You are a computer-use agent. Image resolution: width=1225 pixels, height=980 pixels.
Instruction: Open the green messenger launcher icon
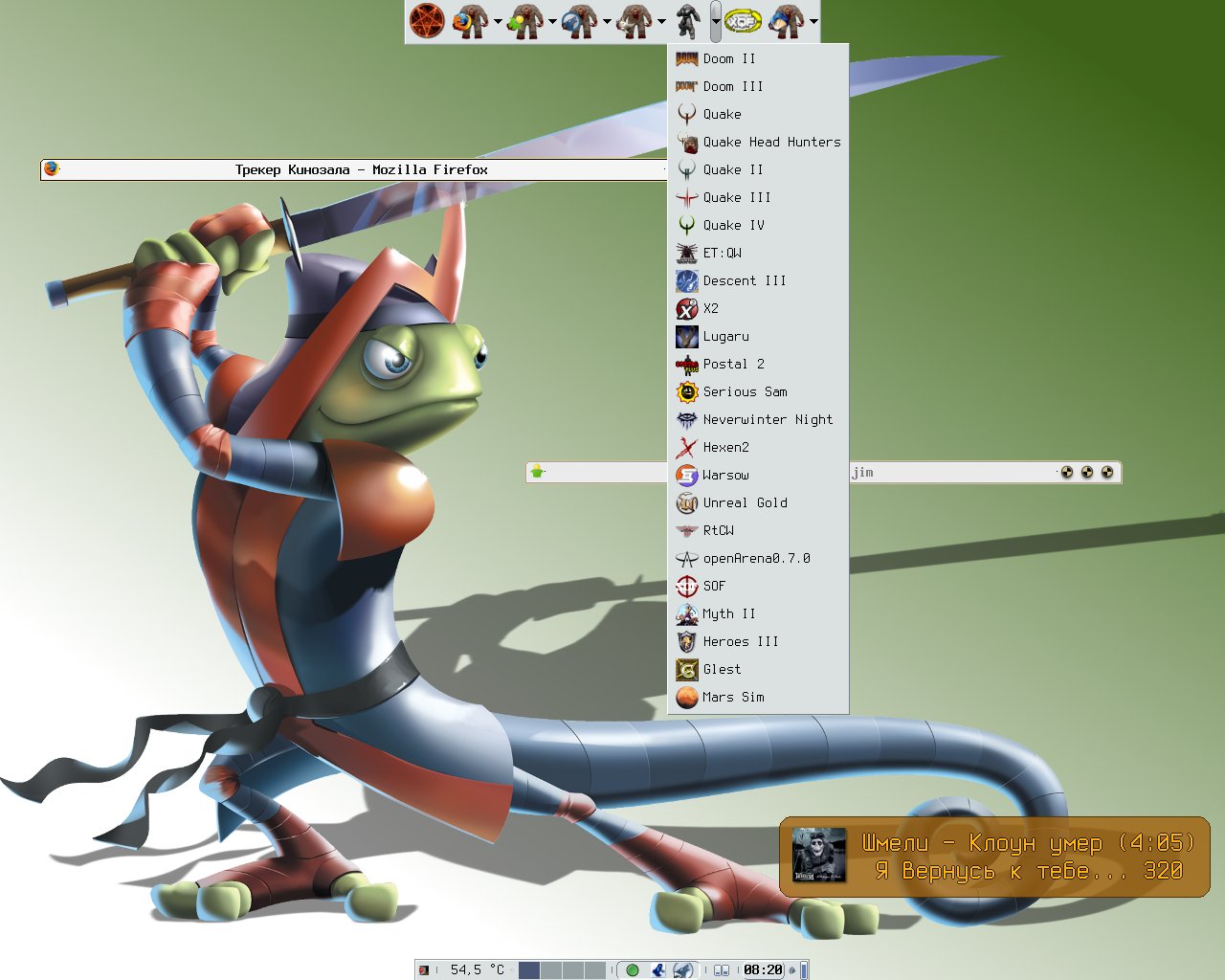click(524, 21)
